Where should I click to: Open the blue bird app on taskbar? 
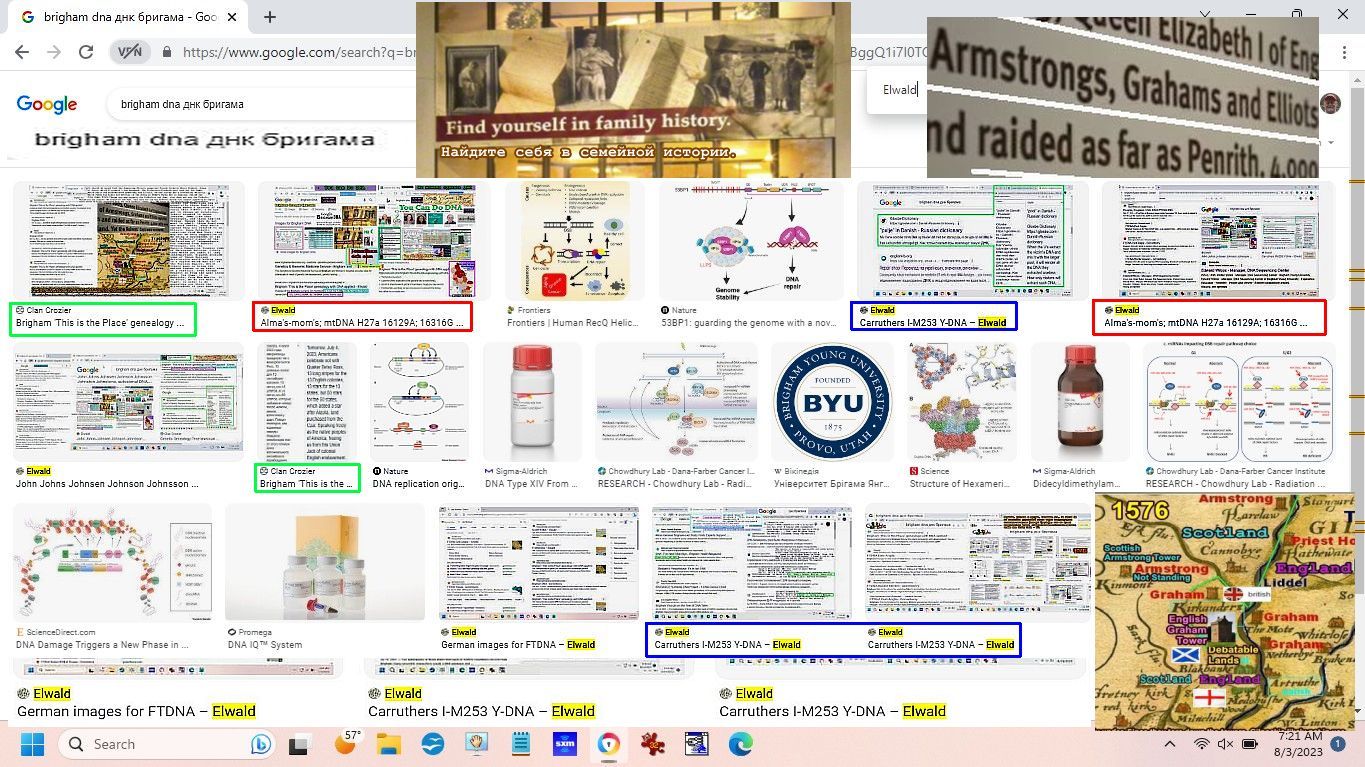tap(432, 744)
